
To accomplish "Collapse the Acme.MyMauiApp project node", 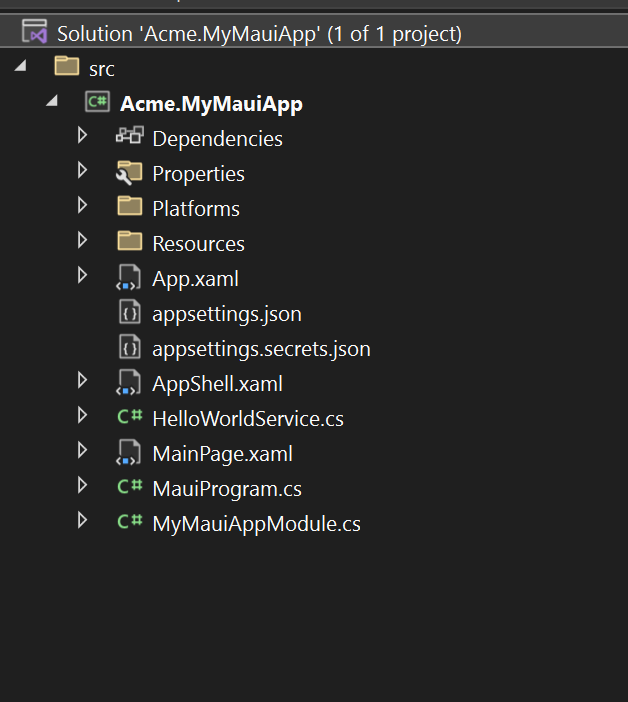I will click(52, 103).
